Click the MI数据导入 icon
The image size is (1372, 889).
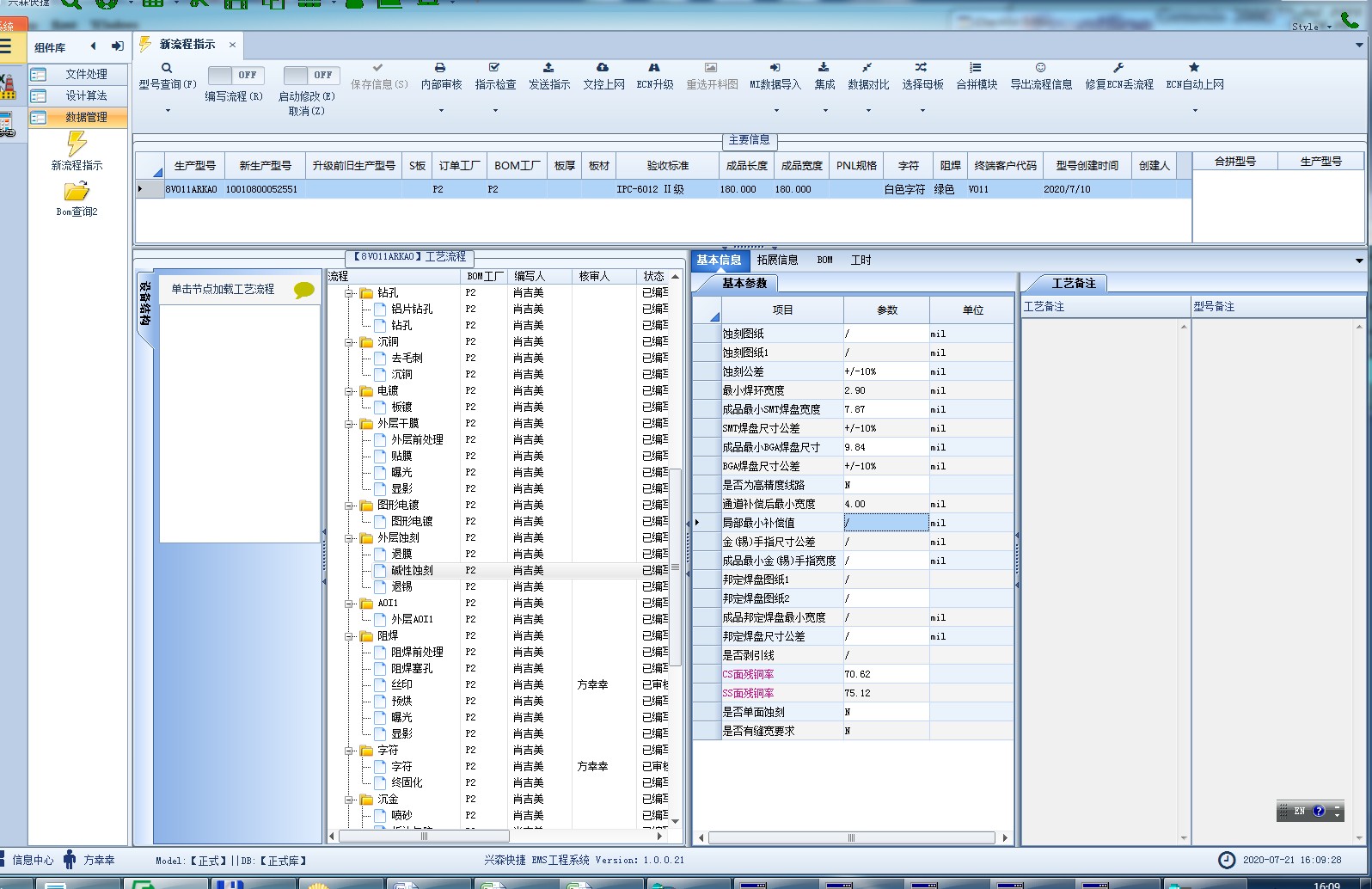pos(775,67)
